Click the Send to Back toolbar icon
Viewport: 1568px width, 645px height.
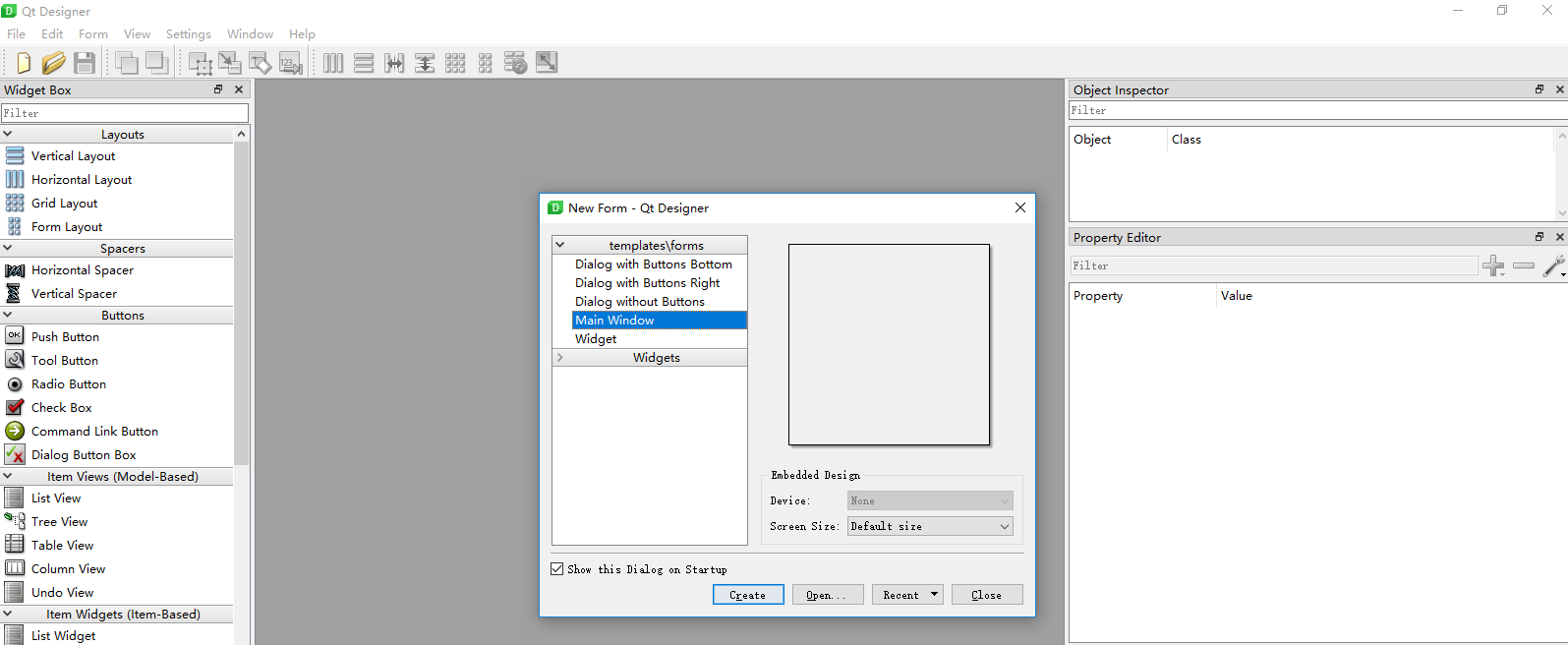127,63
